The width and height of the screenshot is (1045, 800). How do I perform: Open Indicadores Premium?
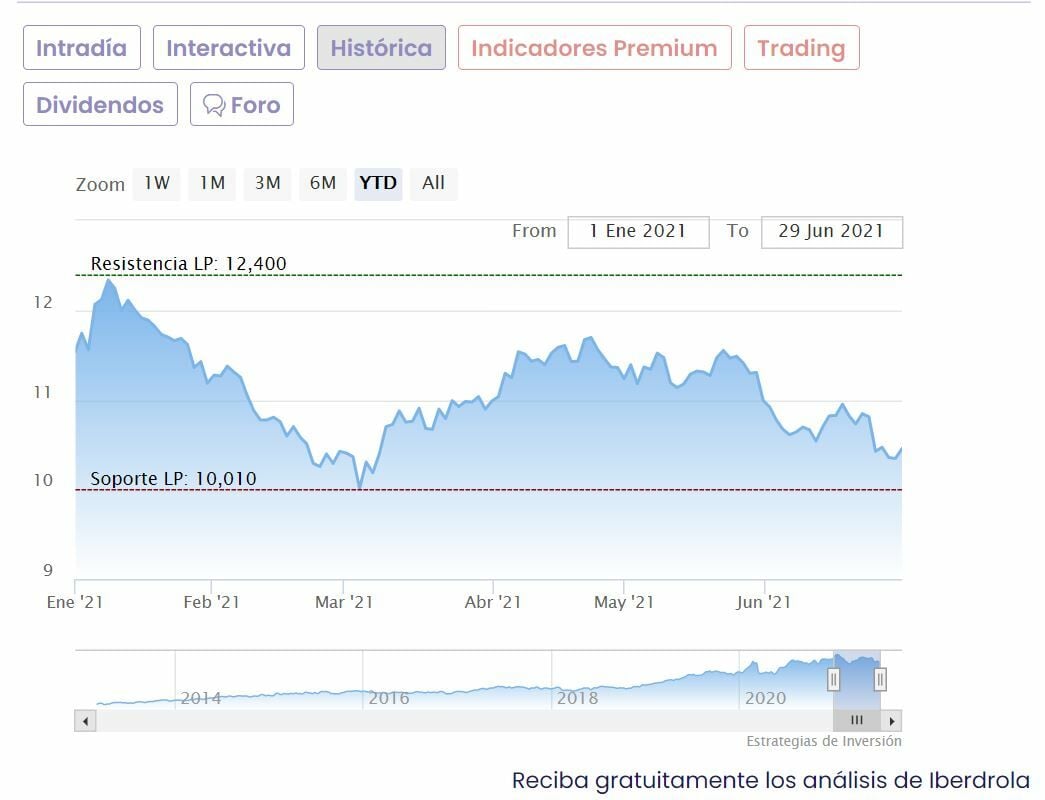pyautogui.click(x=594, y=48)
